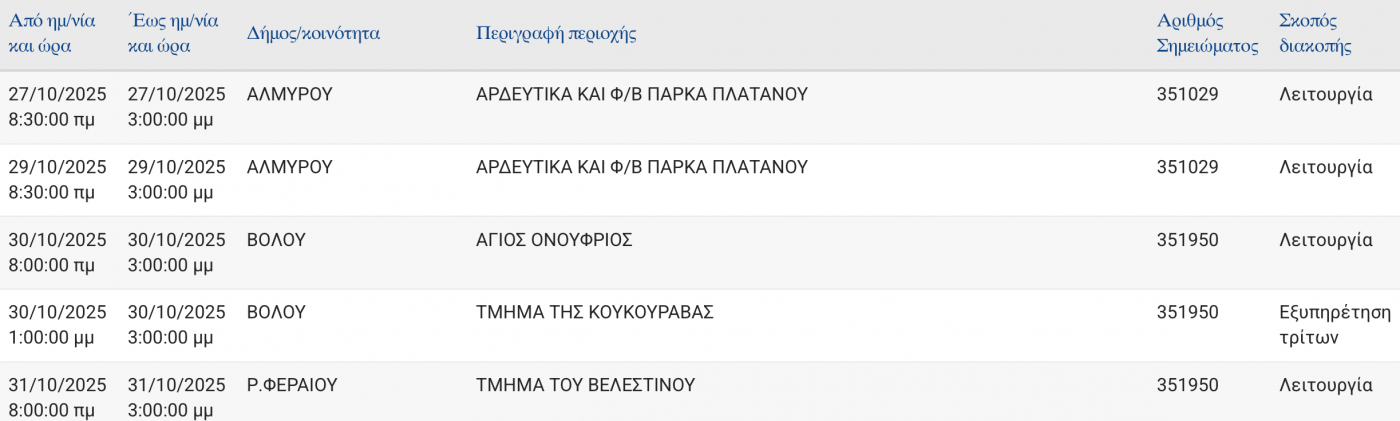1400x421 pixels.
Task: Click ΑΡΔΕΥΤΙΚΑ description in the 29/10/2025 row
Action: pos(641,167)
